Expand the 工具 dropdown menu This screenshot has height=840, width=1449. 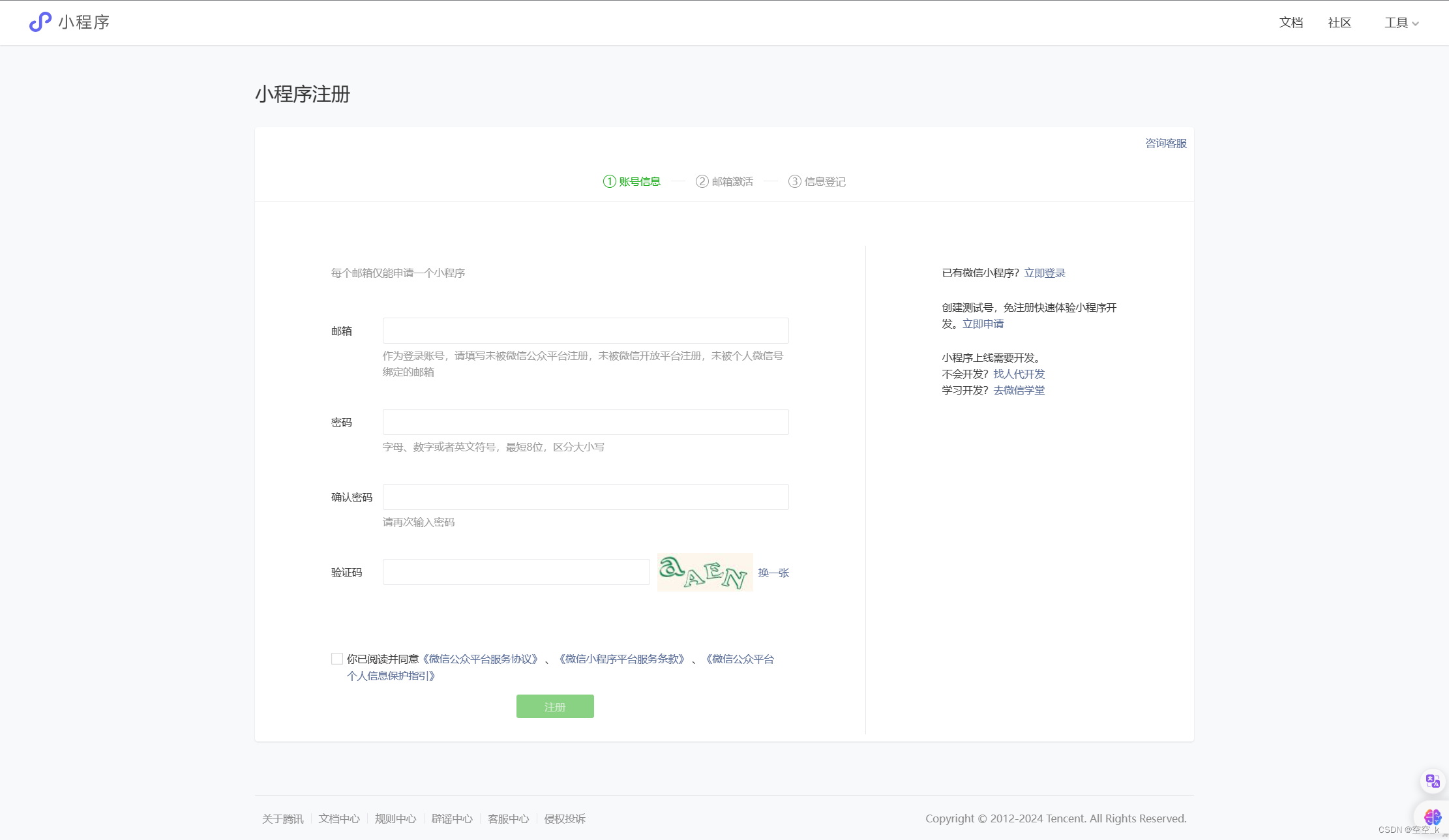(x=1401, y=23)
